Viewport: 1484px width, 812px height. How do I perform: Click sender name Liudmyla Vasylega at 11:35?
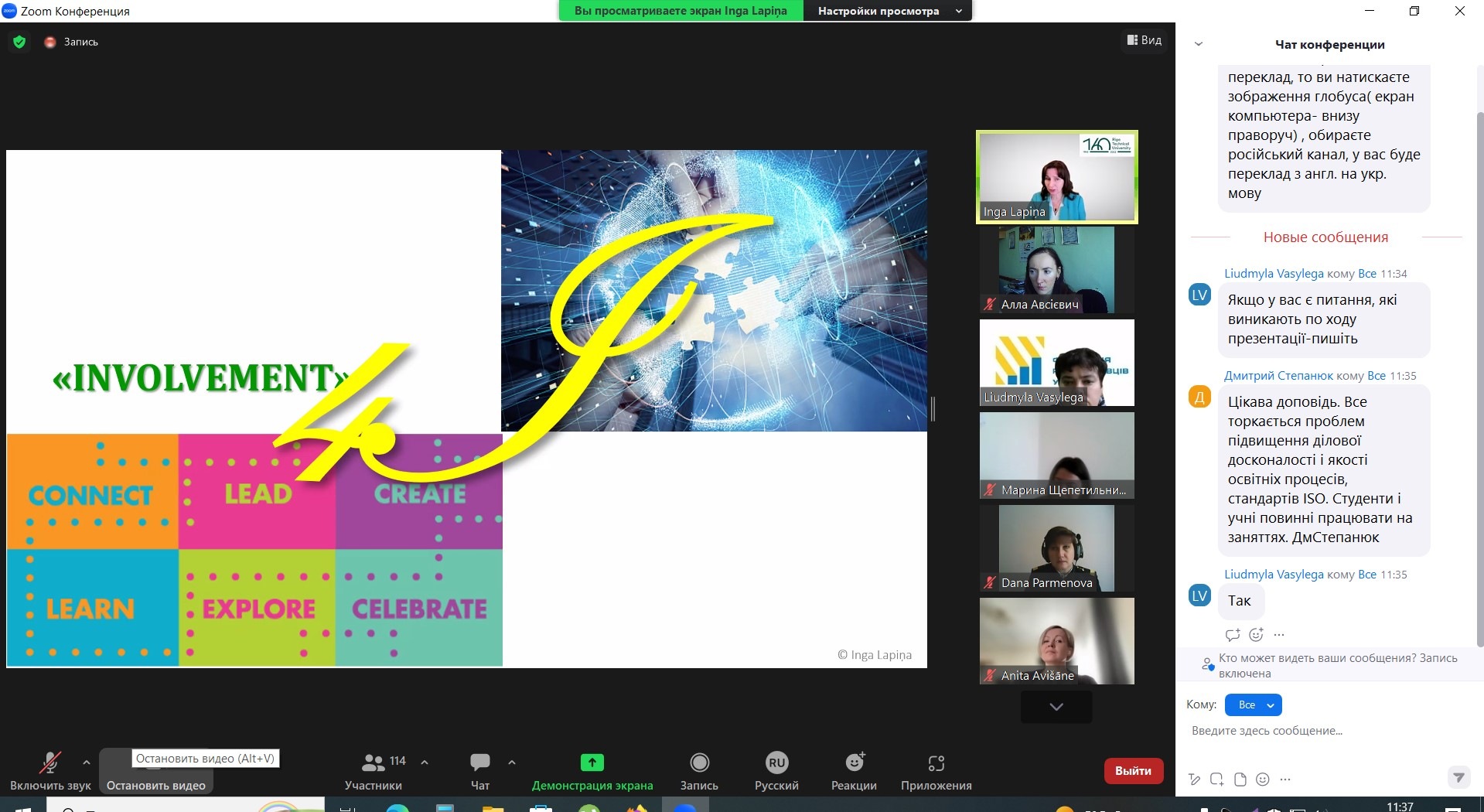click(1274, 575)
